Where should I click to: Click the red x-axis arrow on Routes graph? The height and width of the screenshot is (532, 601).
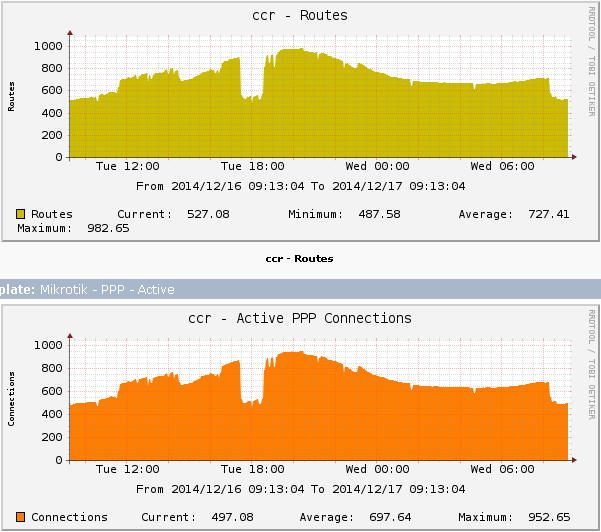[574, 157]
